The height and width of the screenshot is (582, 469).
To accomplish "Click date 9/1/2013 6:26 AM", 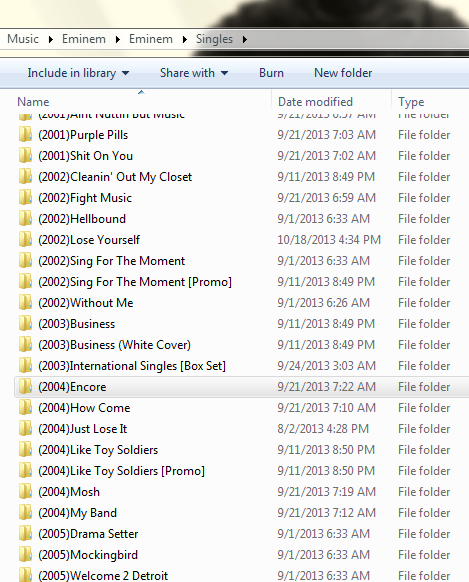I will coord(324,303).
